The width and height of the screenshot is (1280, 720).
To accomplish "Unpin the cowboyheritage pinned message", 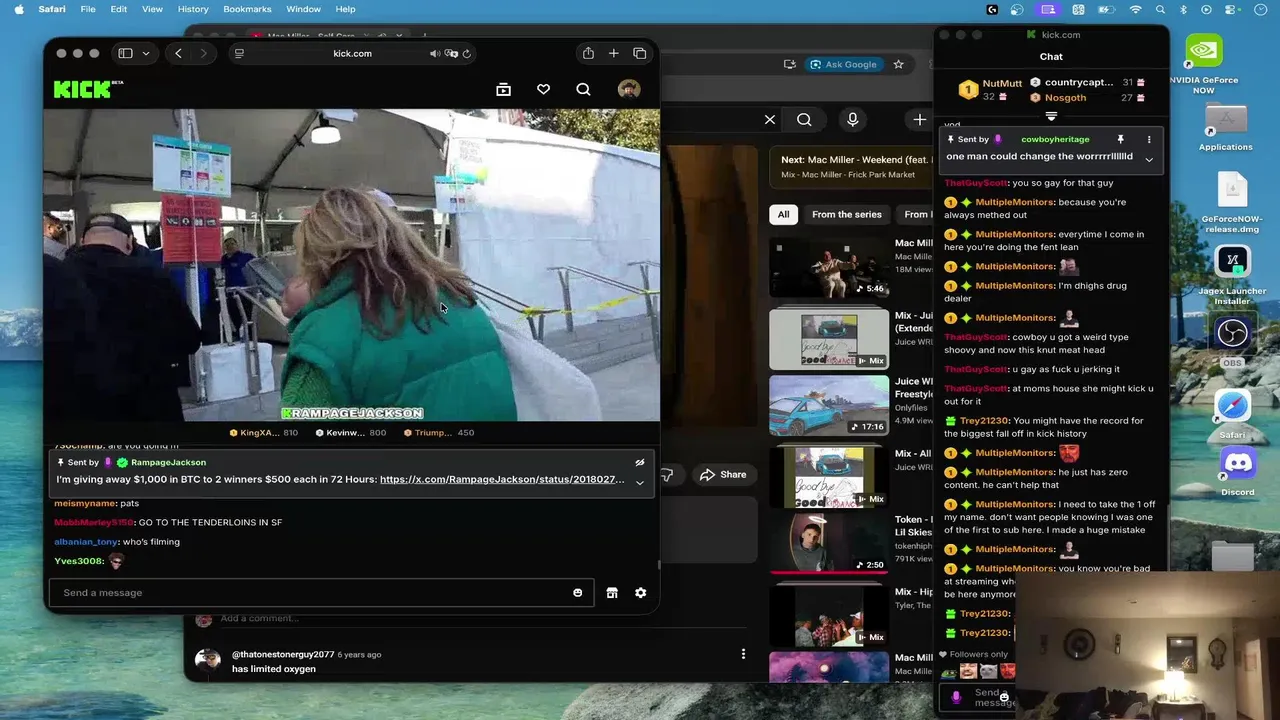I will click(1120, 139).
